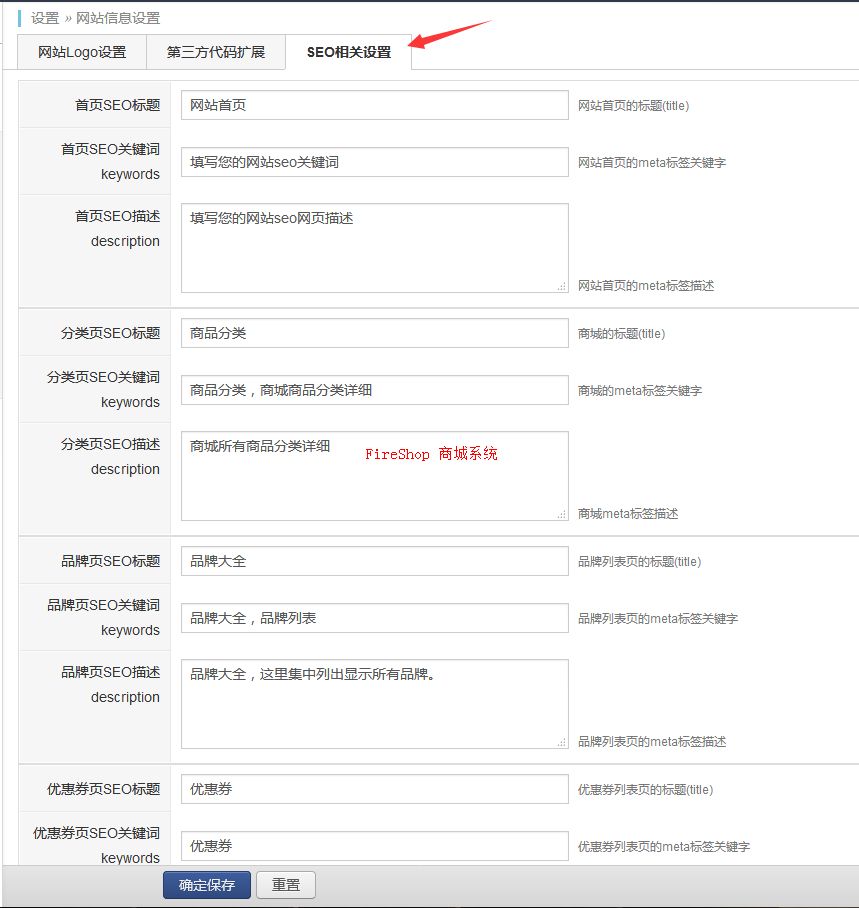The image size is (859, 908).
Task: Click the 首页SEO描述 description textarea
Action: (x=375, y=248)
